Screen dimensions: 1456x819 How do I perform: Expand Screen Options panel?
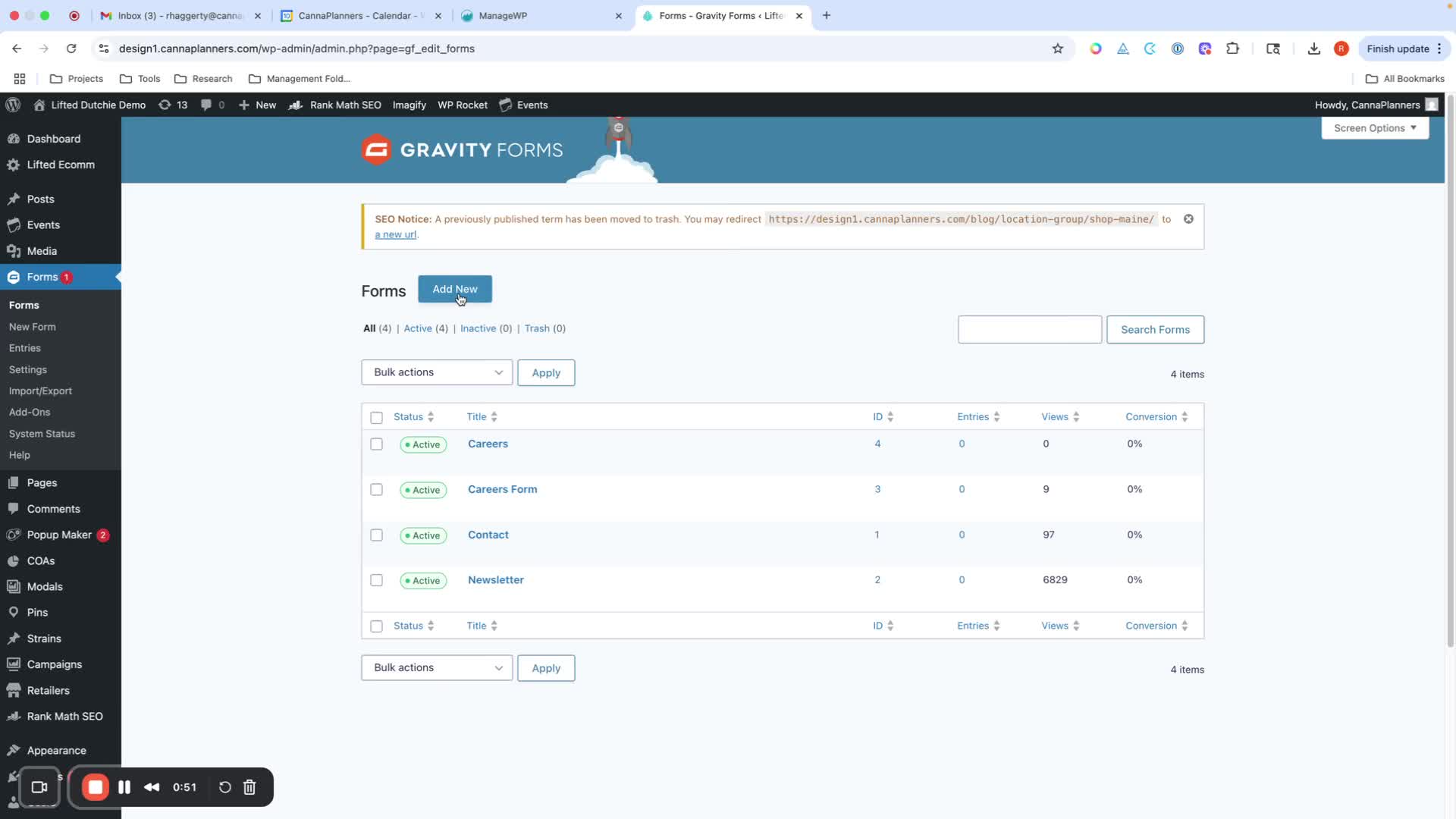pos(1374,128)
